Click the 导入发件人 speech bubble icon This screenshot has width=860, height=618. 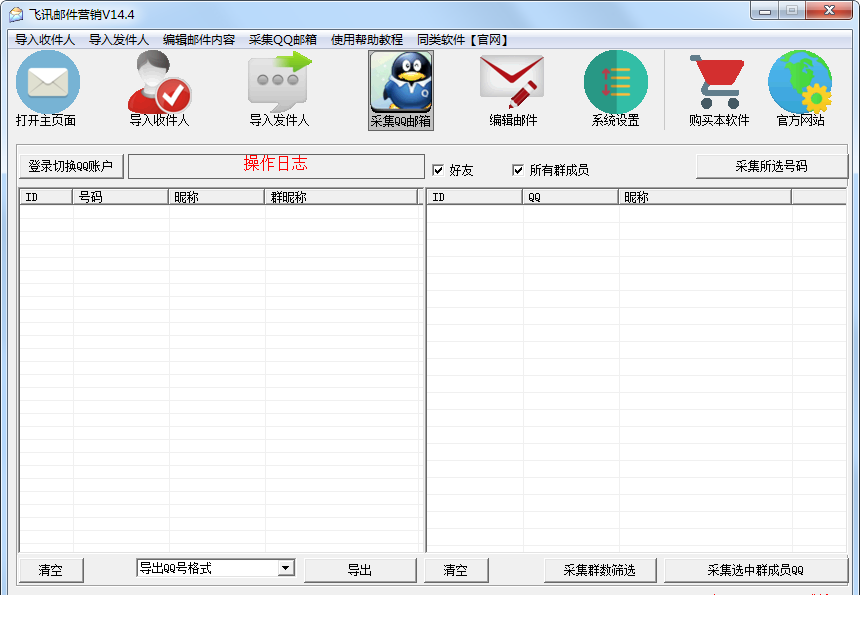point(280,82)
